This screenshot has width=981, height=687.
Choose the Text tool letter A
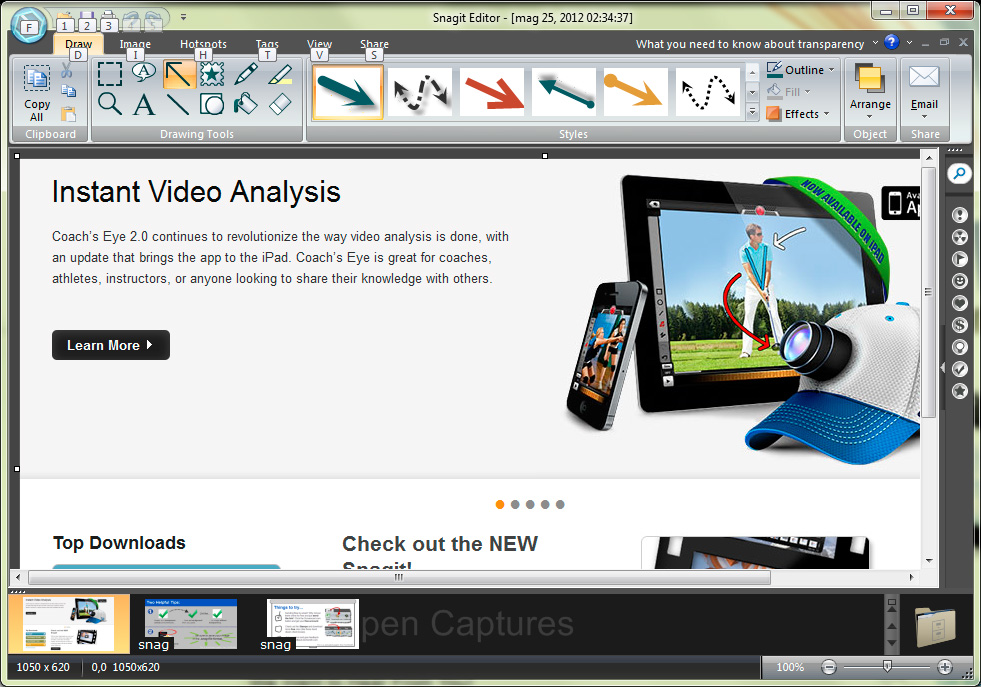coord(144,103)
